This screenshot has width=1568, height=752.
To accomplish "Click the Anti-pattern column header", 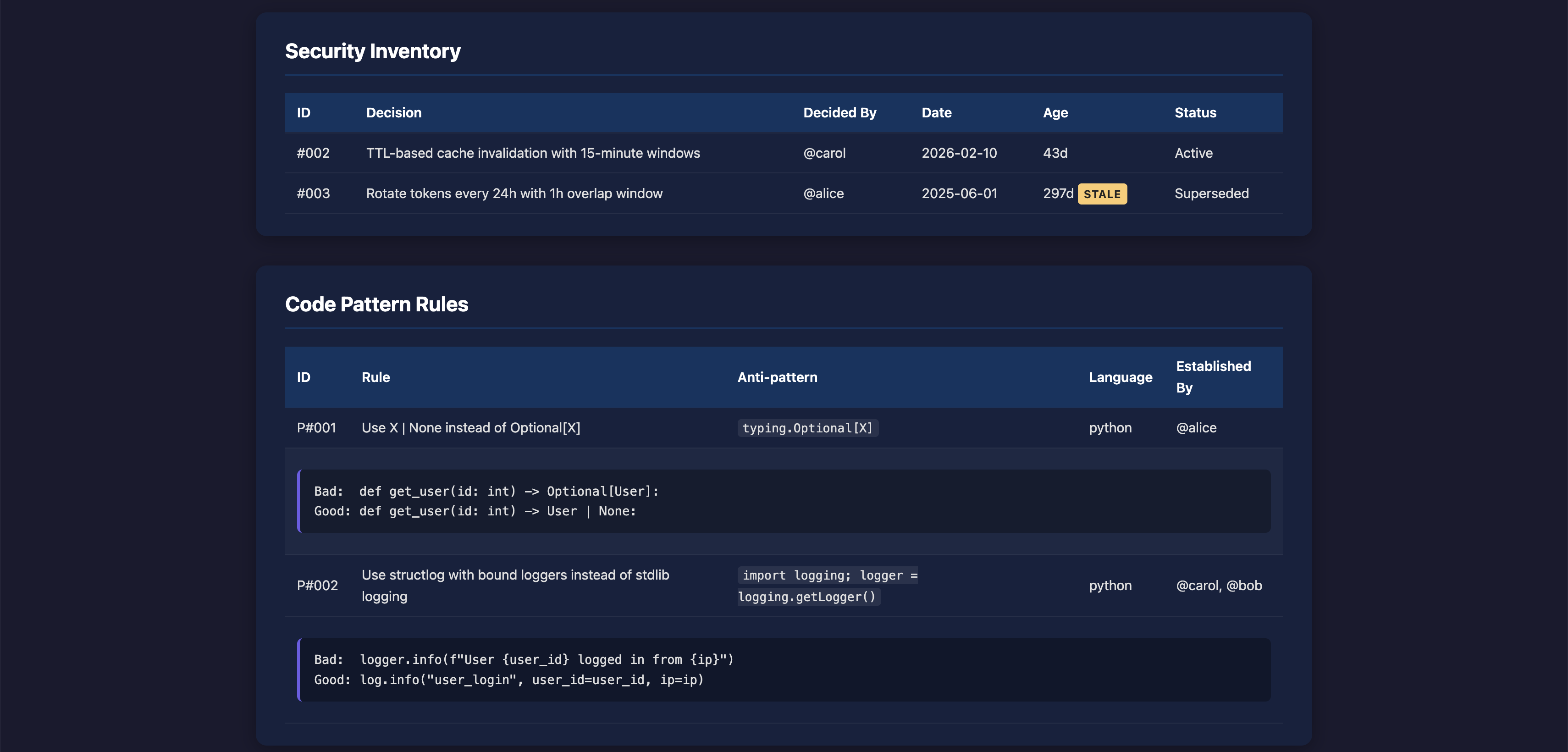I will [777, 377].
